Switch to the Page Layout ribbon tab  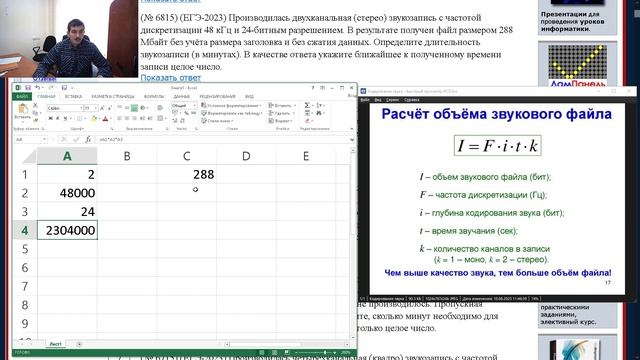tap(113, 97)
